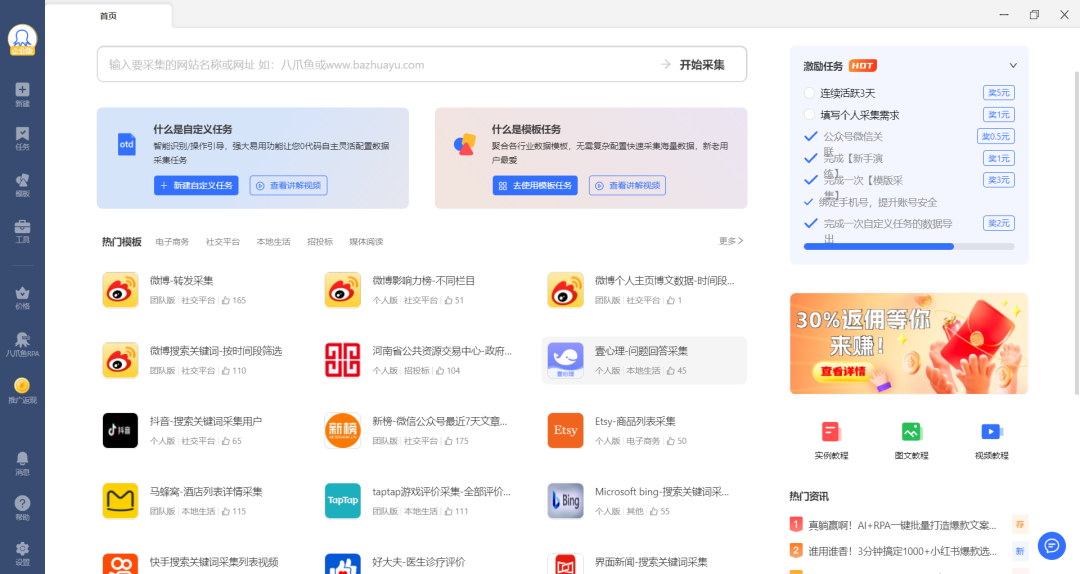Image resolution: width=1080 pixels, height=574 pixels.
Task: Open the 抖音-搜索关键词采集用户 template icon
Action: [x=120, y=430]
